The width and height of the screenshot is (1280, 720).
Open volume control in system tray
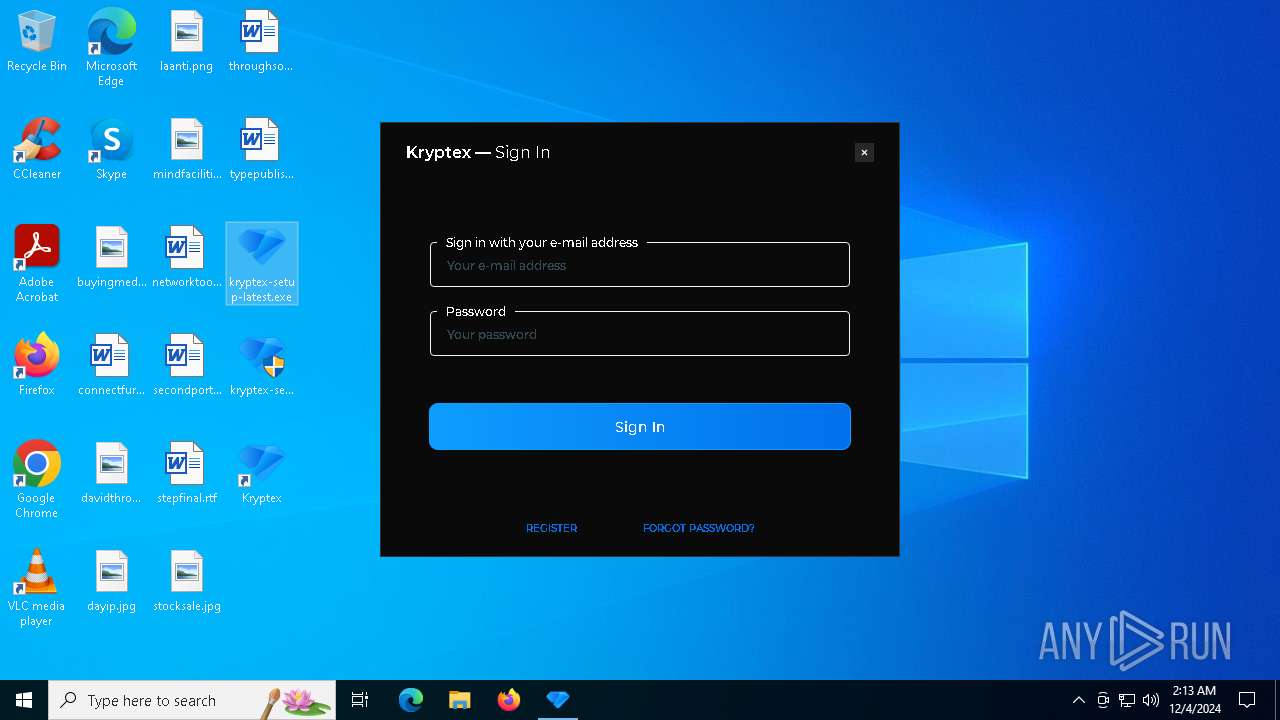pos(1151,700)
